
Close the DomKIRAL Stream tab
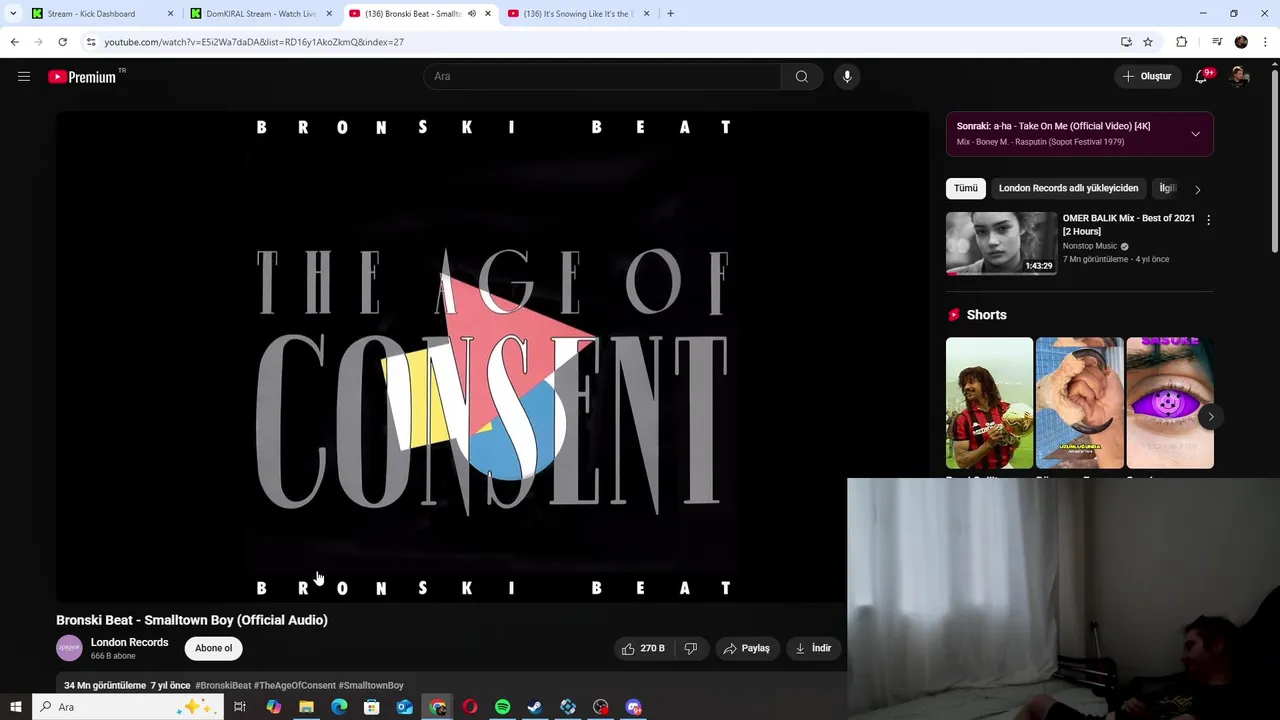(329, 14)
